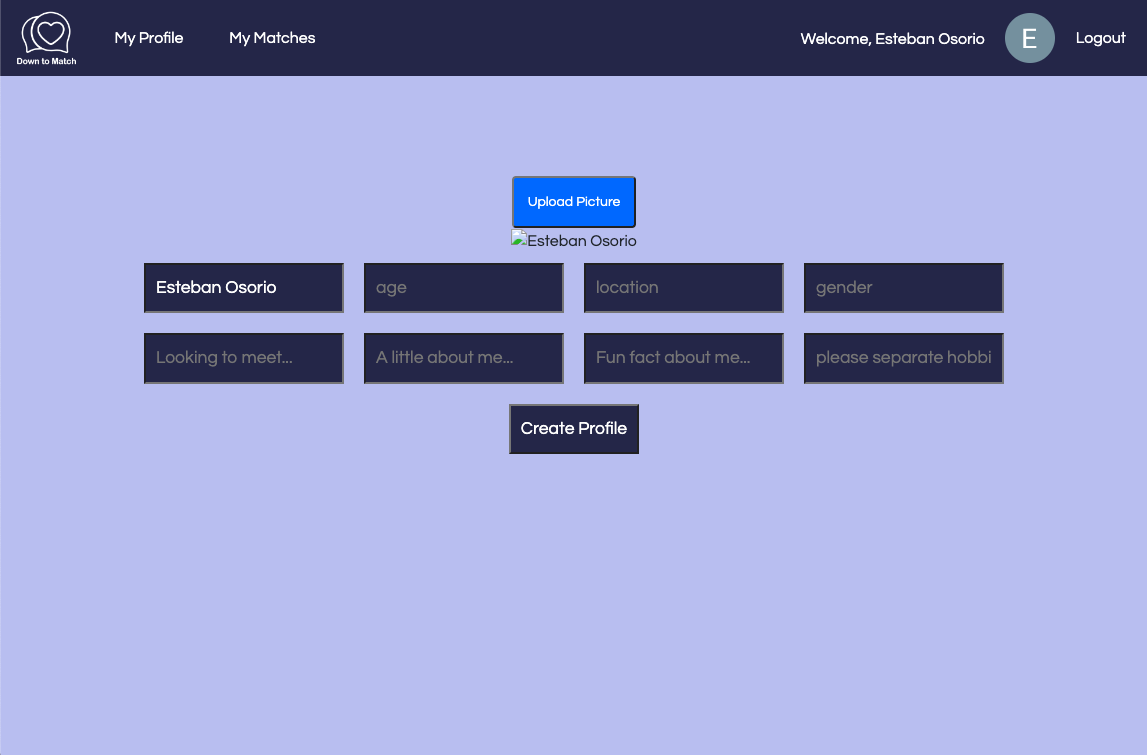
Task: Click the name field showing Esteban Osorio
Action: point(243,287)
